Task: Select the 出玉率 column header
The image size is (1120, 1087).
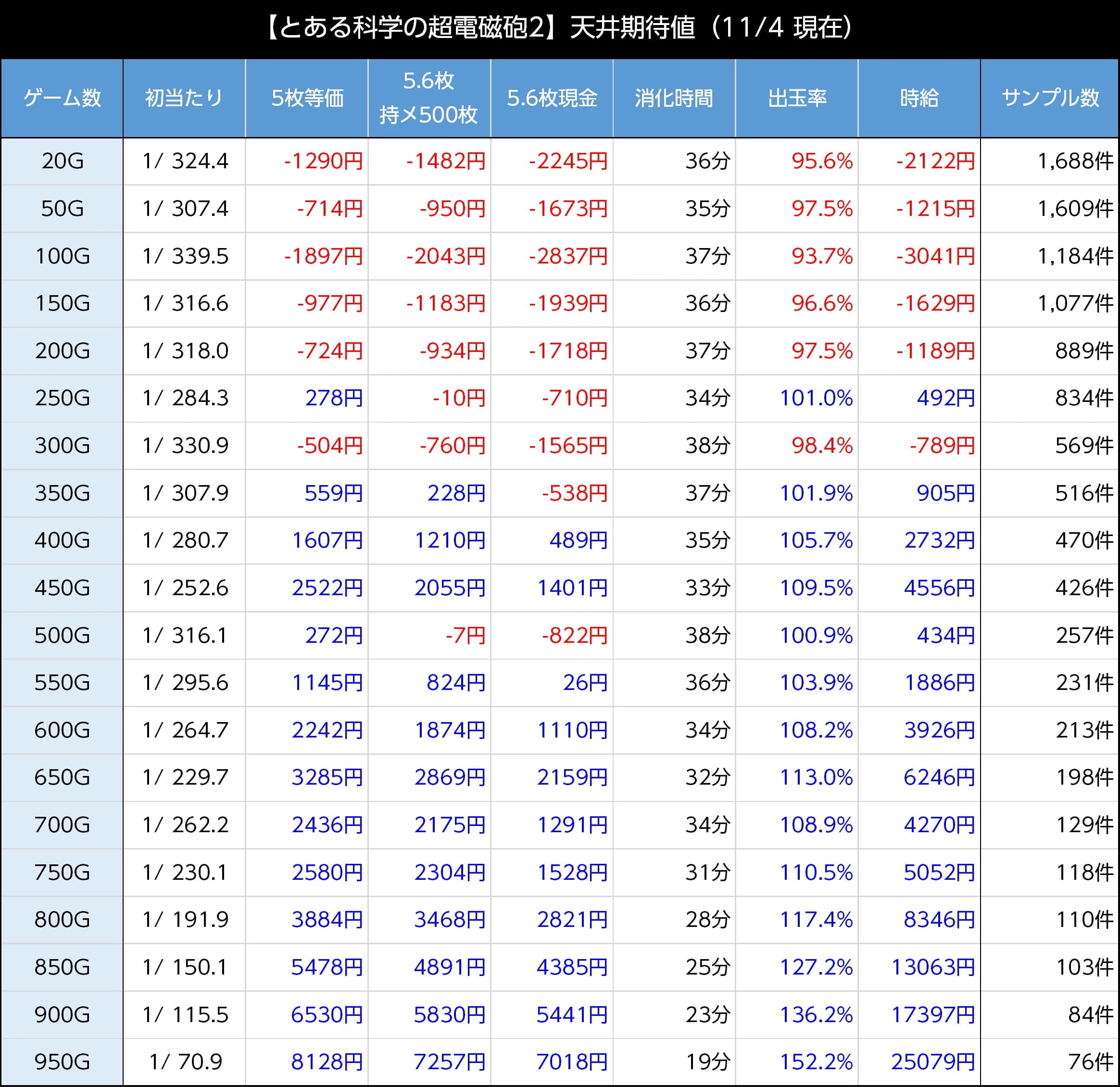Action: click(796, 98)
